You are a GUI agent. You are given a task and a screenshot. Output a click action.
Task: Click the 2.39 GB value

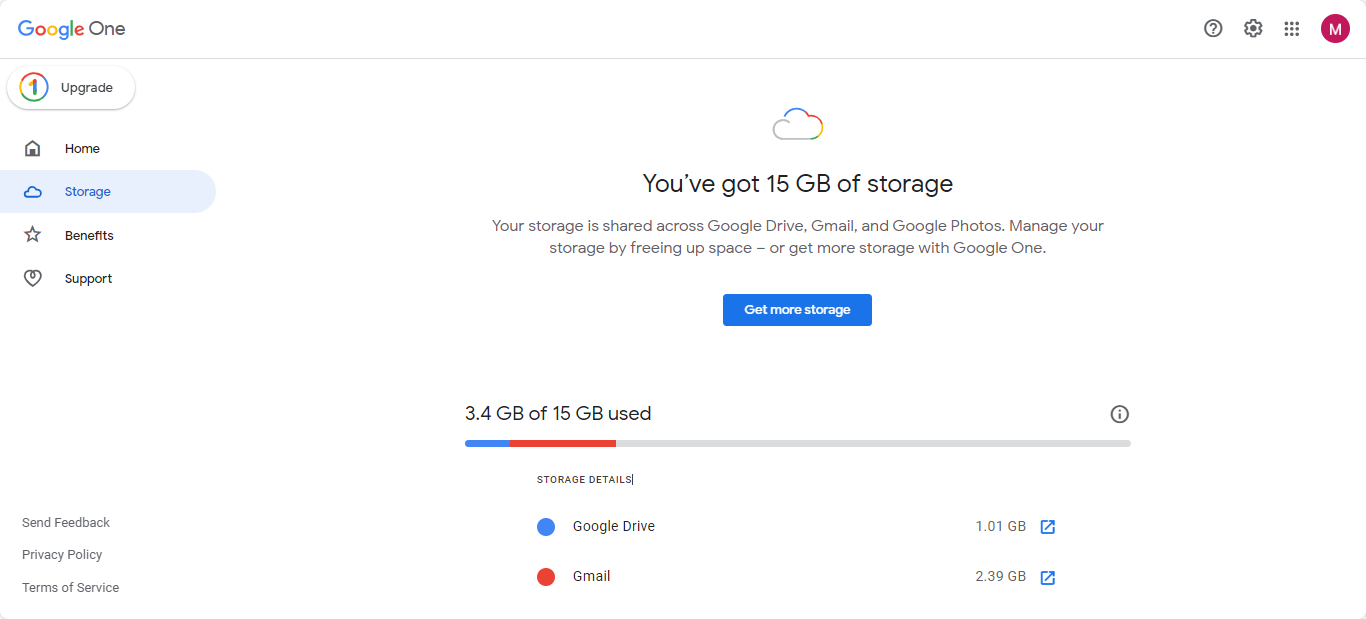click(1001, 576)
